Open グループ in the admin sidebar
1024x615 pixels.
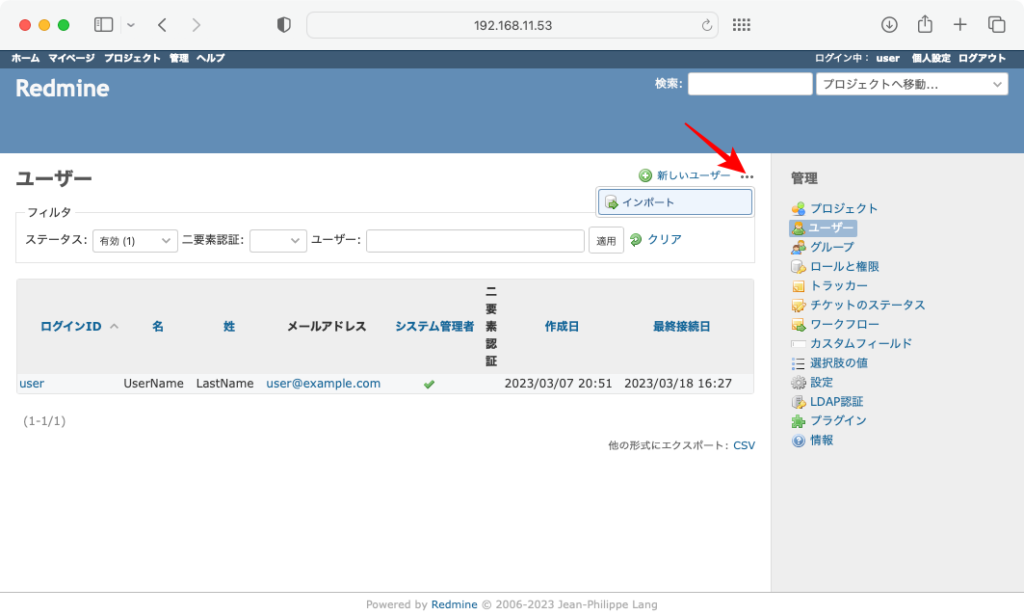pyautogui.click(x=832, y=247)
